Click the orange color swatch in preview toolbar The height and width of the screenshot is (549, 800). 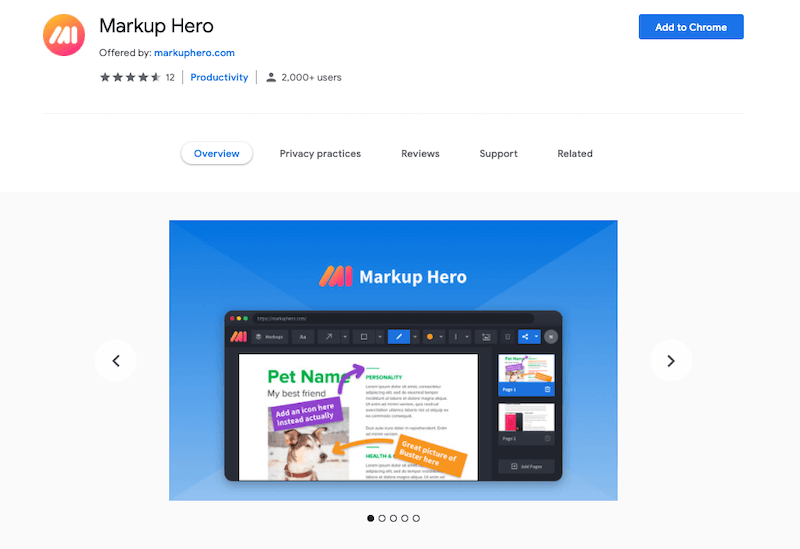[430, 337]
